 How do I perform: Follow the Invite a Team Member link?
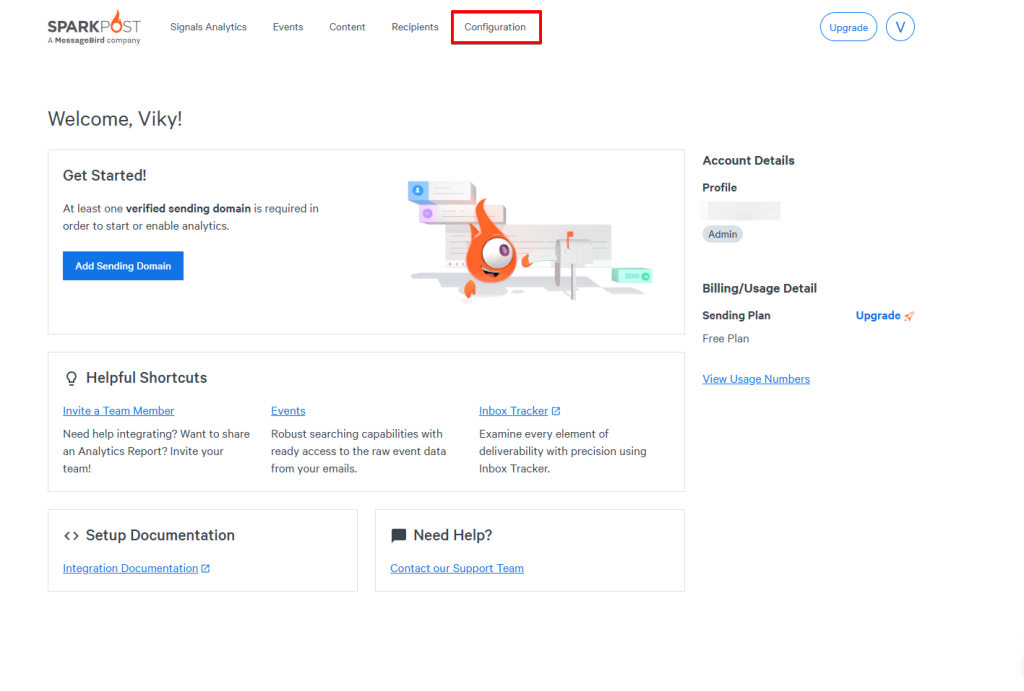point(118,411)
